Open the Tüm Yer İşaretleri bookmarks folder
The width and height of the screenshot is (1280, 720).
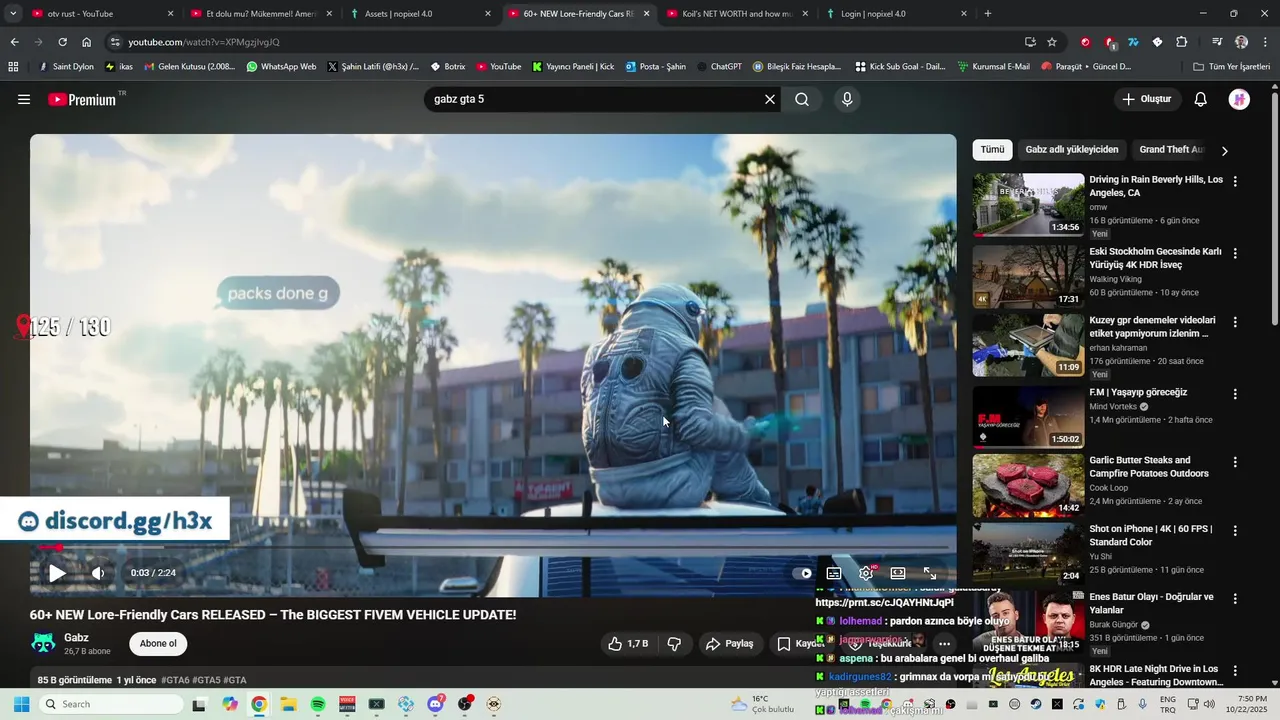[x=1233, y=67]
